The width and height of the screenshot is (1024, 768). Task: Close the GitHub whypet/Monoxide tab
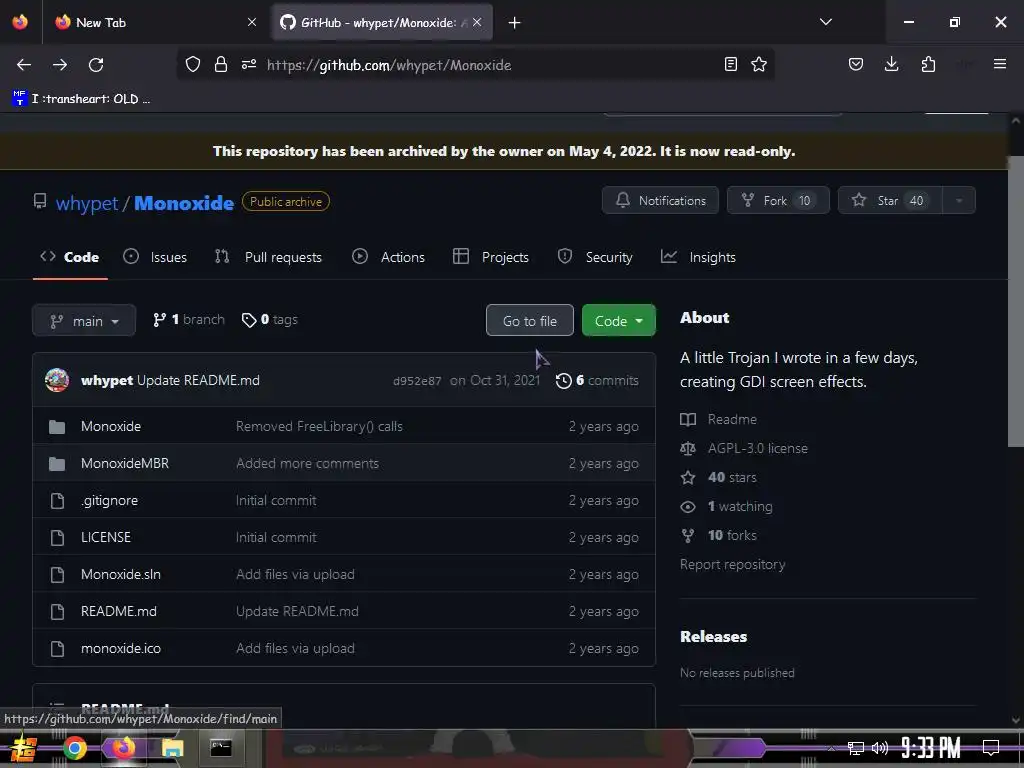click(x=477, y=22)
